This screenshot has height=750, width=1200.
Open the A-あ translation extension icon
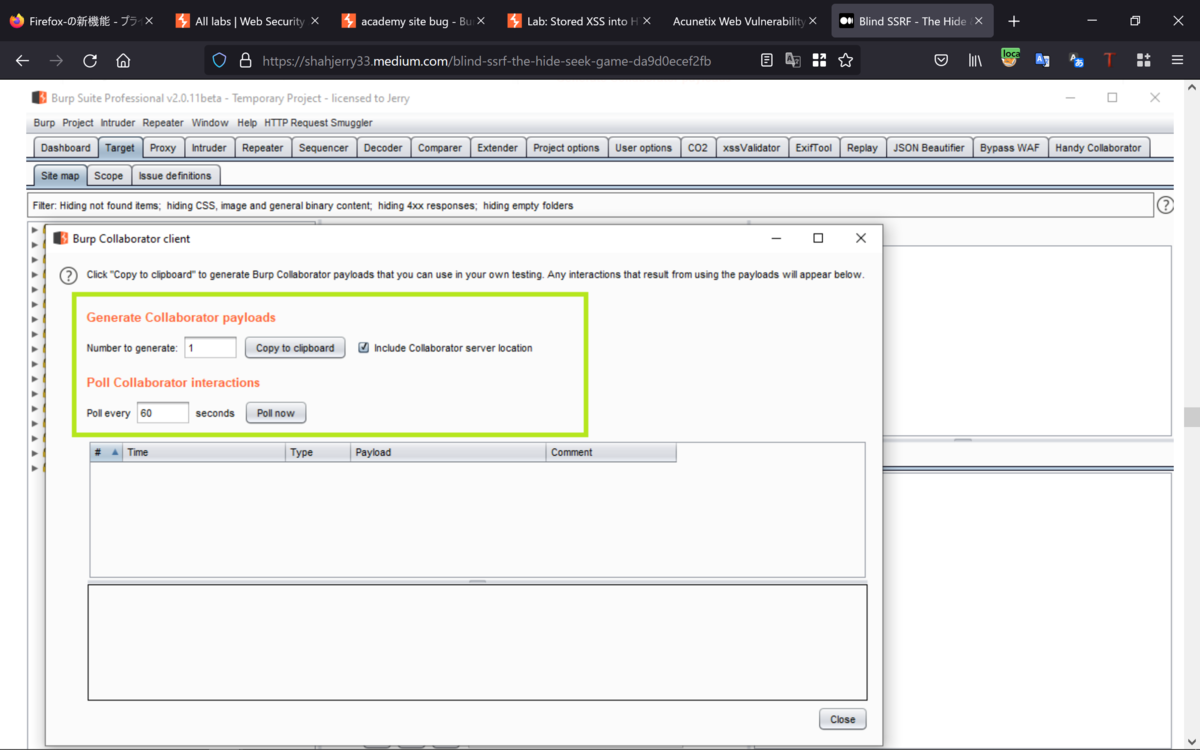tap(1076, 61)
